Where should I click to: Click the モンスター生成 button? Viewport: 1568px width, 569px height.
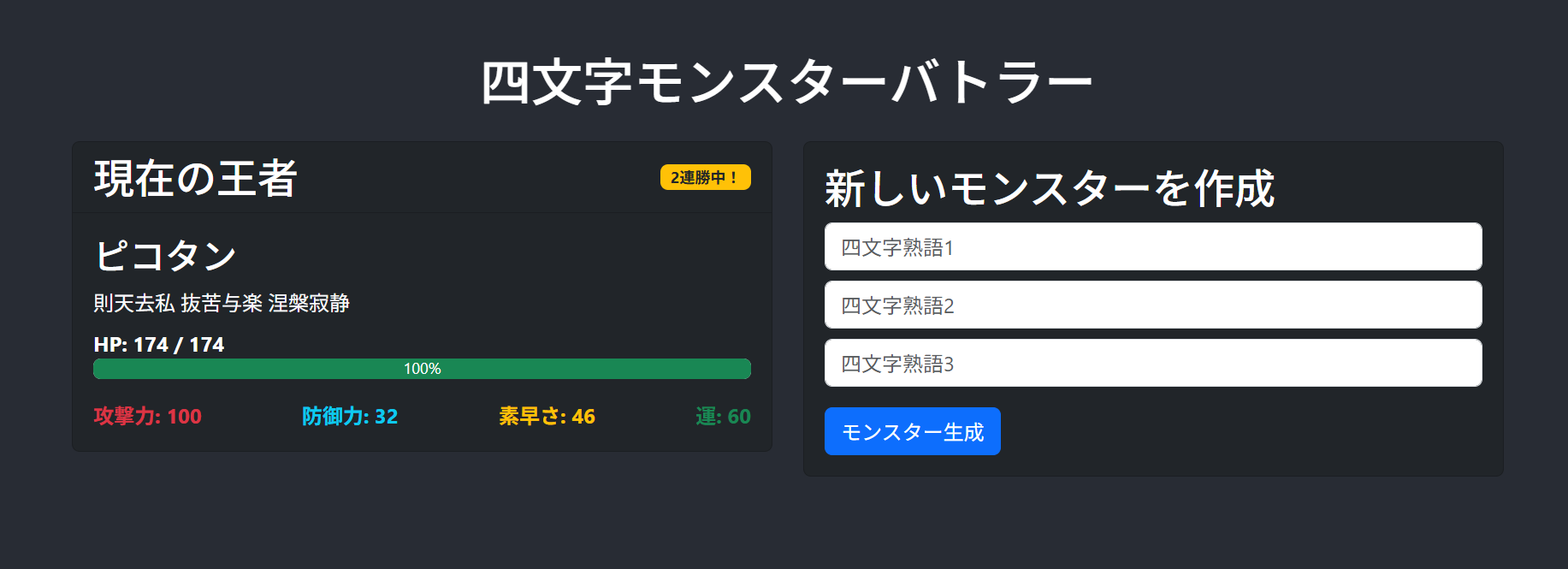913,431
